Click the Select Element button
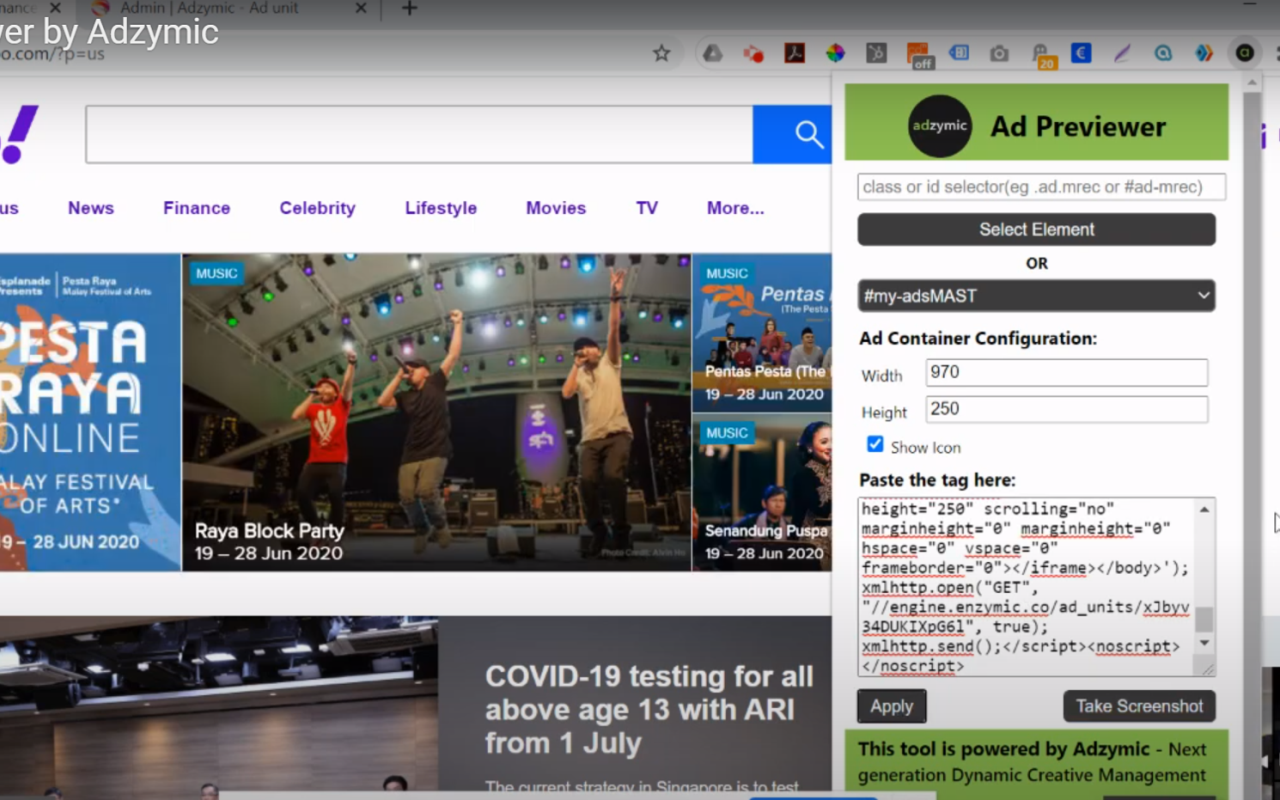Screen dimensions: 1280x800 (x=1036, y=229)
